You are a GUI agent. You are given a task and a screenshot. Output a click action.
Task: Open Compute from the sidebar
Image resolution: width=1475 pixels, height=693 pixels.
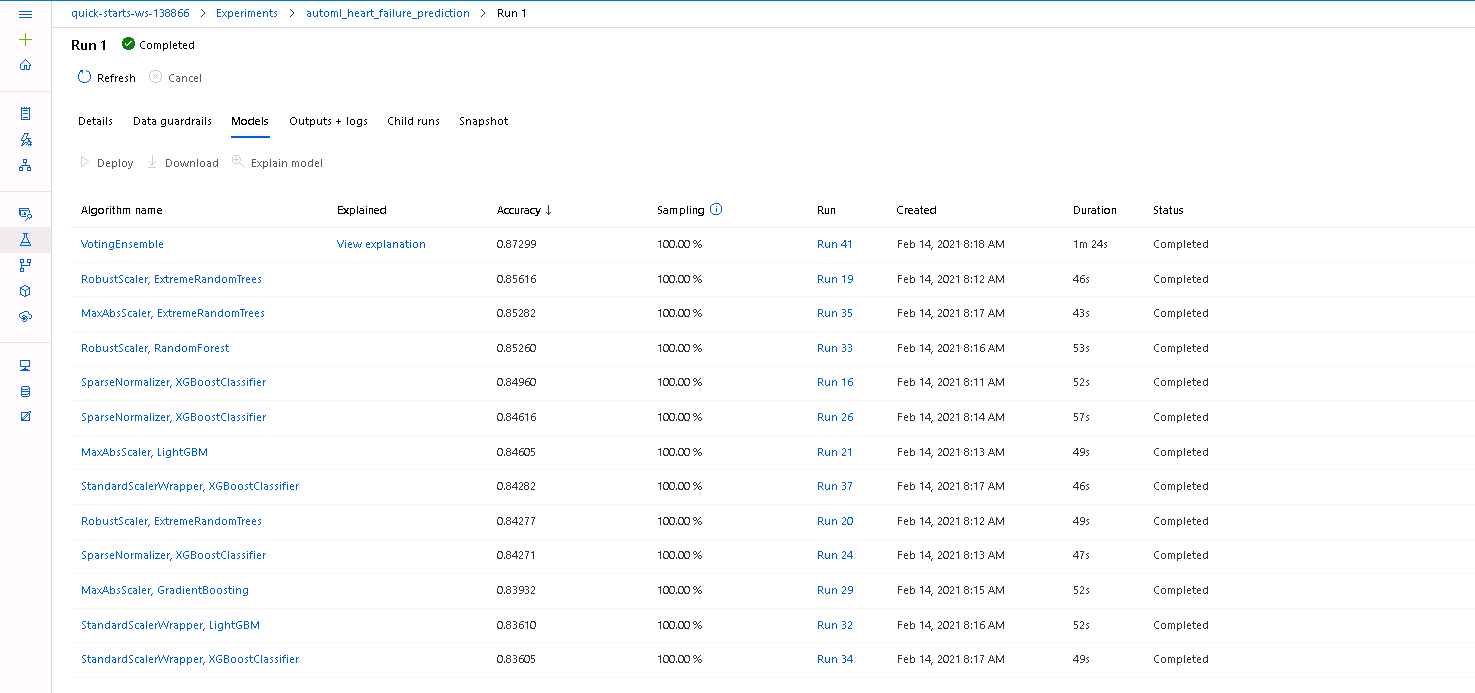coord(25,364)
